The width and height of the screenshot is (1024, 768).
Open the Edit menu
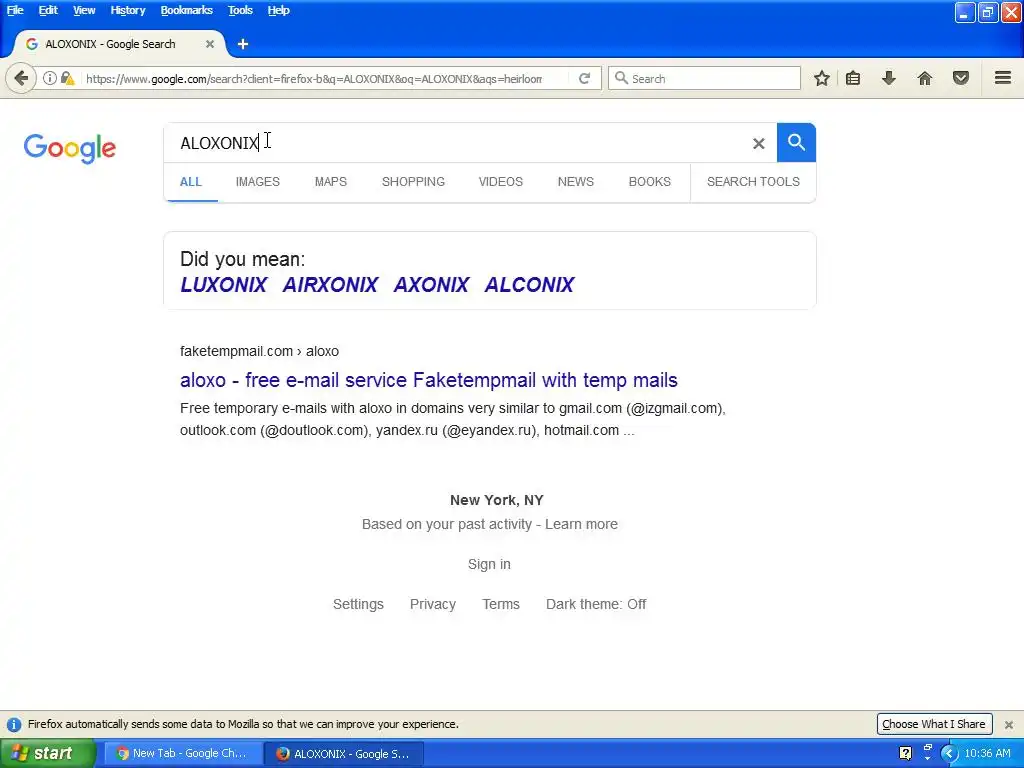[48, 10]
